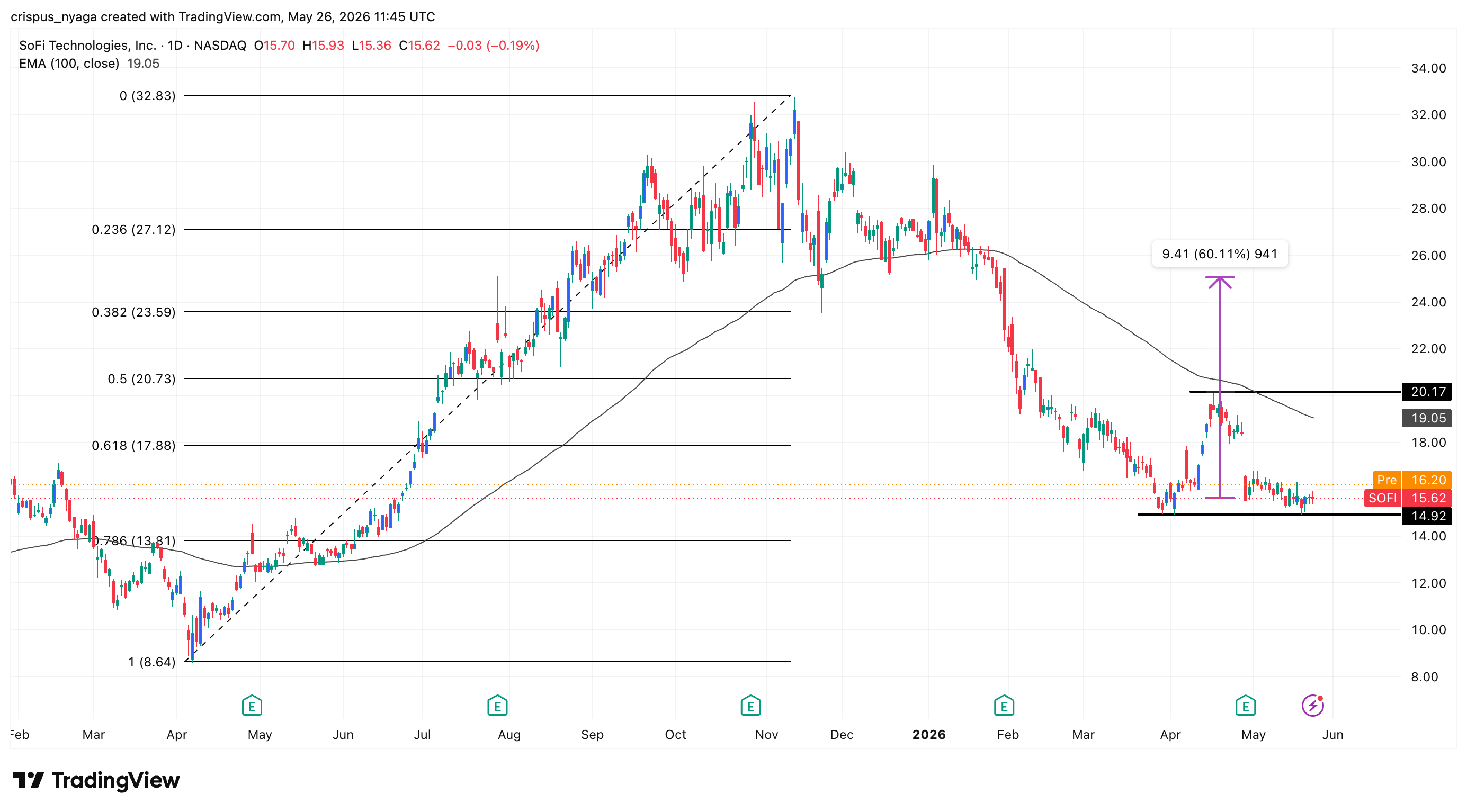Select the 1 (8.64) Fibonacci label
This screenshot has height=812, width=1467.
pos(151,662)
